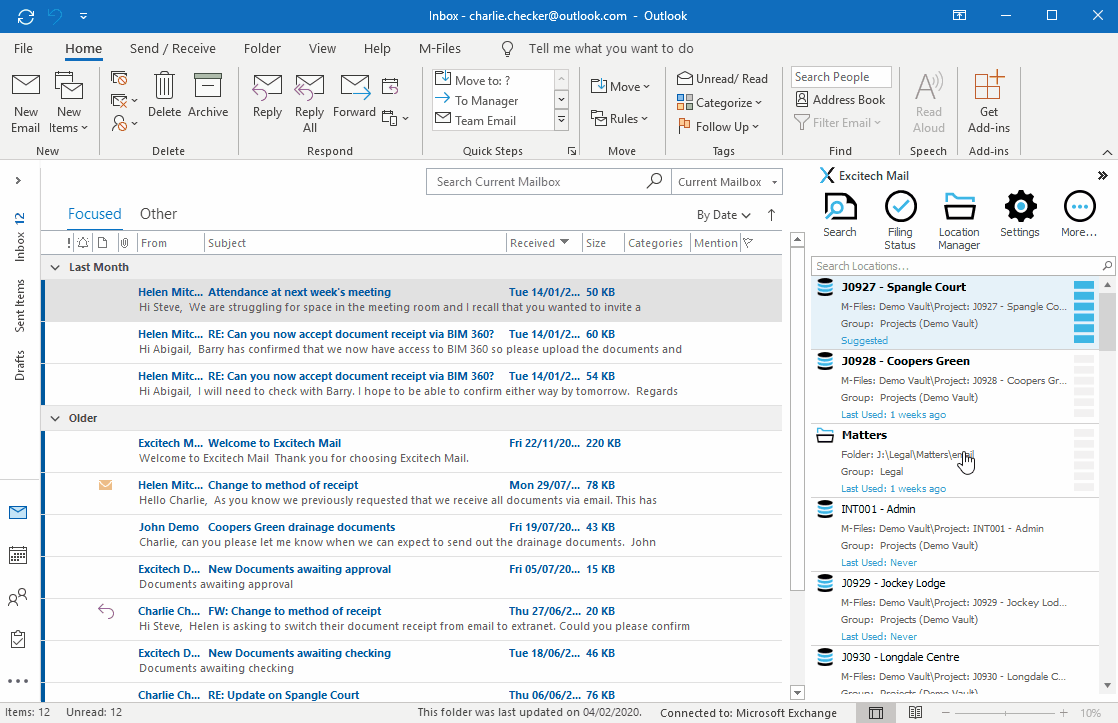Create a New Email

[26, 103]
